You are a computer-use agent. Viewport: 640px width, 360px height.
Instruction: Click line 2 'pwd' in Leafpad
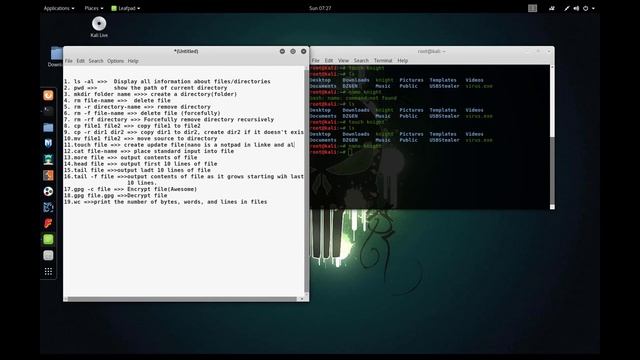pos(145,88)
